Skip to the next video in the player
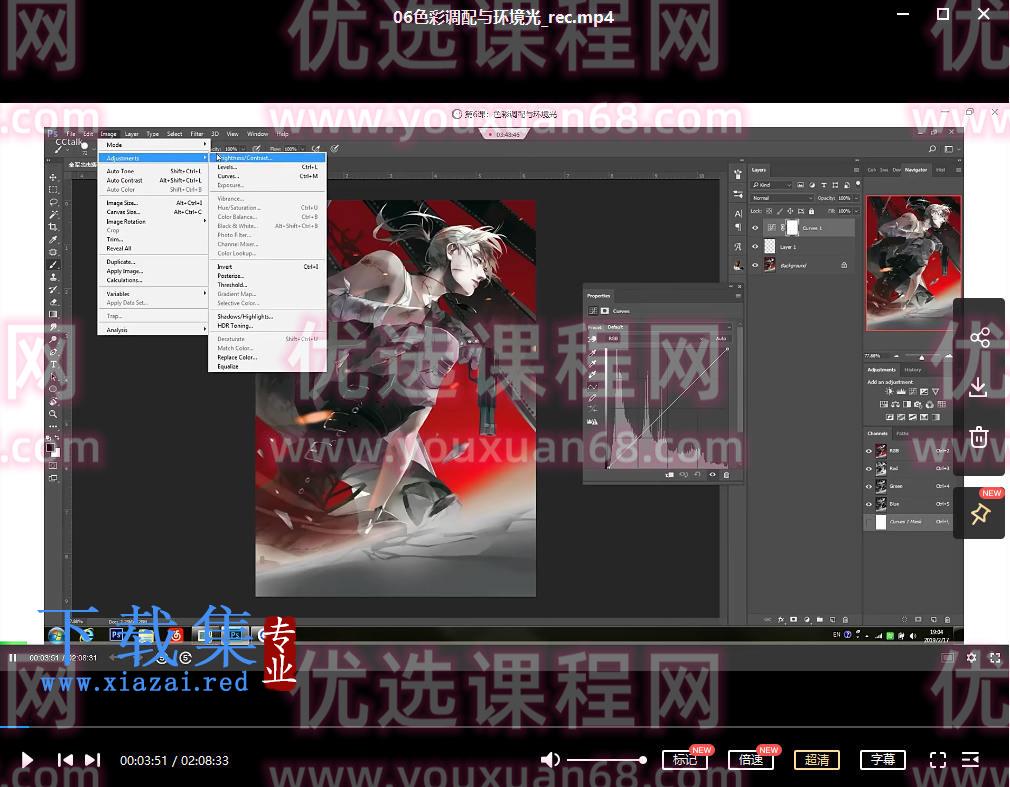Image resolution: width=1010 pixels, height=787 pixels. click(93, 760)
